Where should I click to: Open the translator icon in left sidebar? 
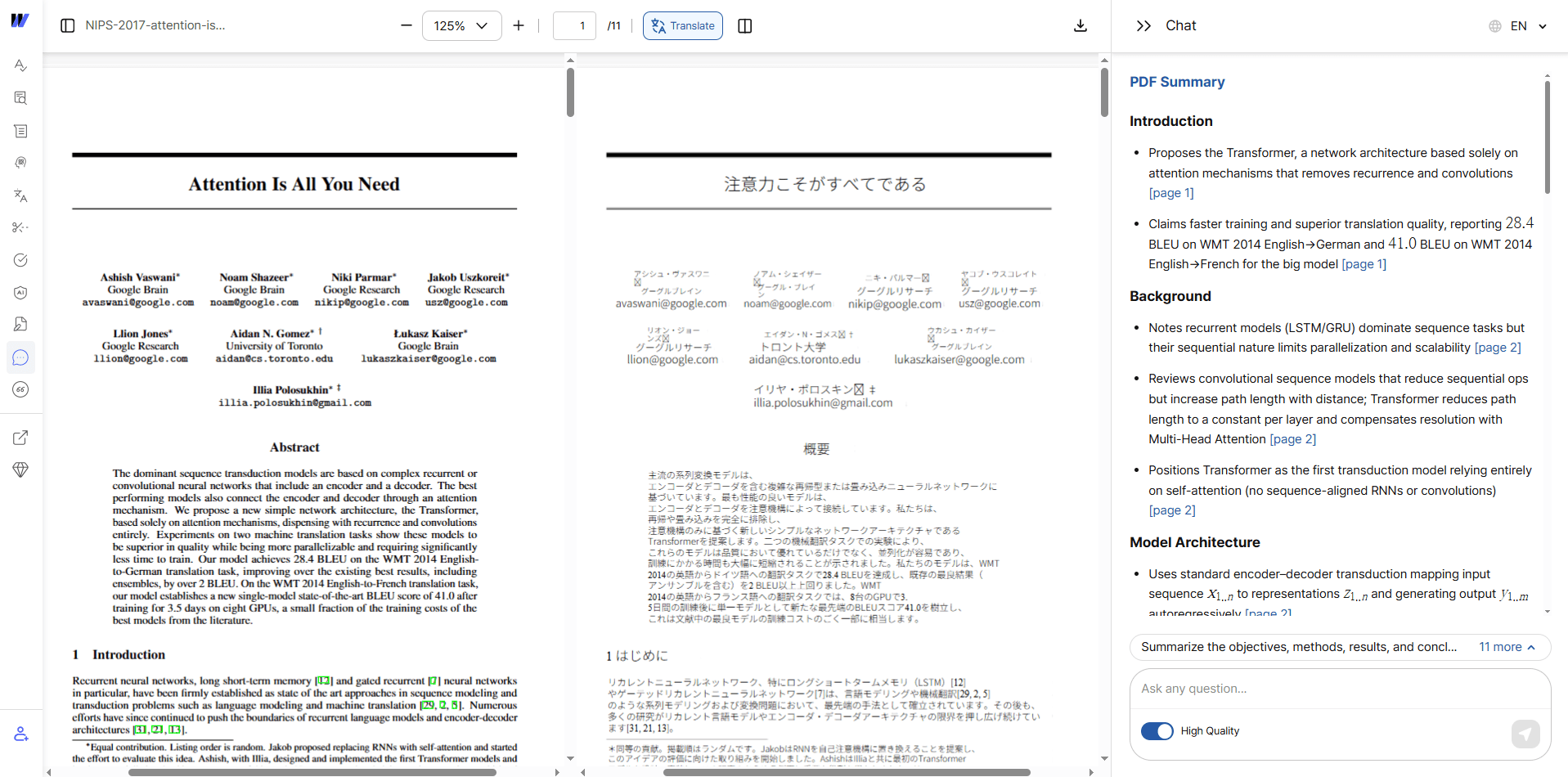click(20, 195)
